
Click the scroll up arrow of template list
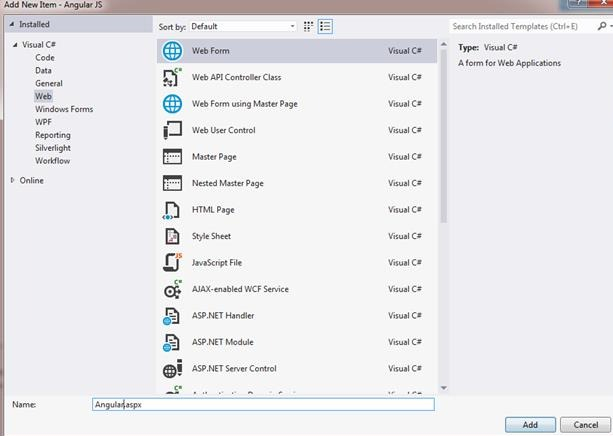(444, 45)
